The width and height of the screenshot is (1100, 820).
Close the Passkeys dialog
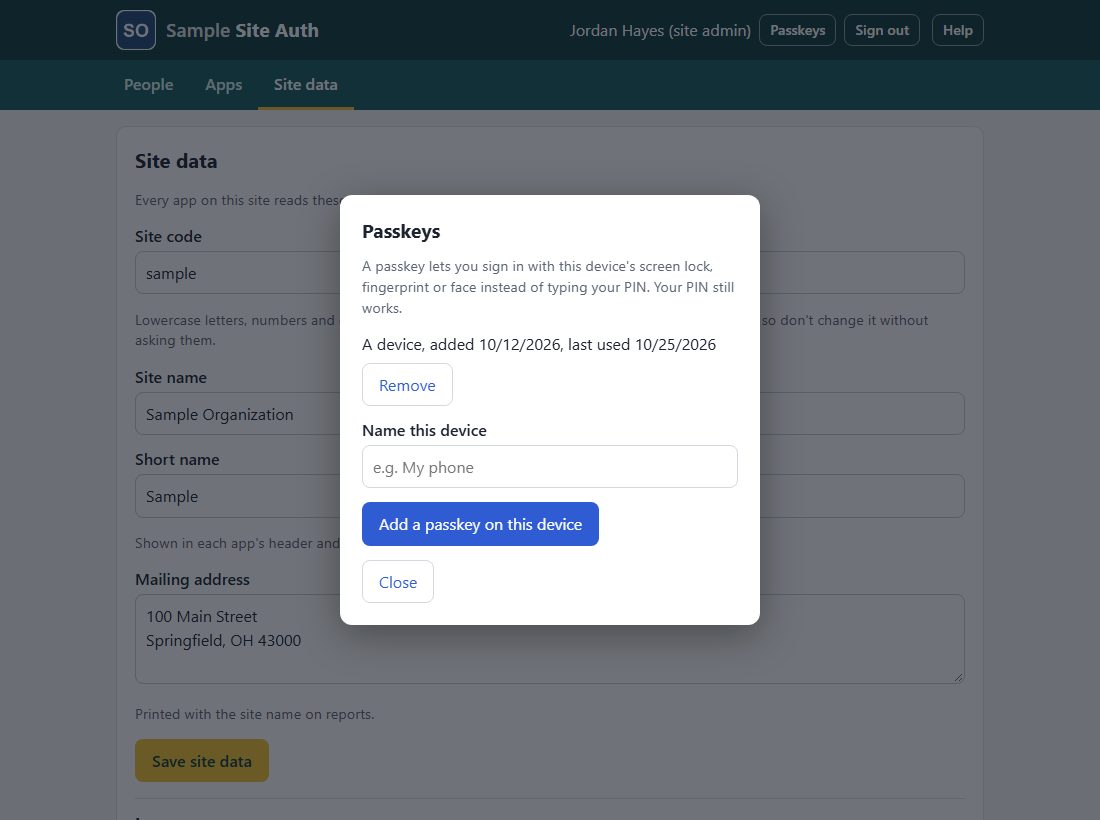coord(398,582)
